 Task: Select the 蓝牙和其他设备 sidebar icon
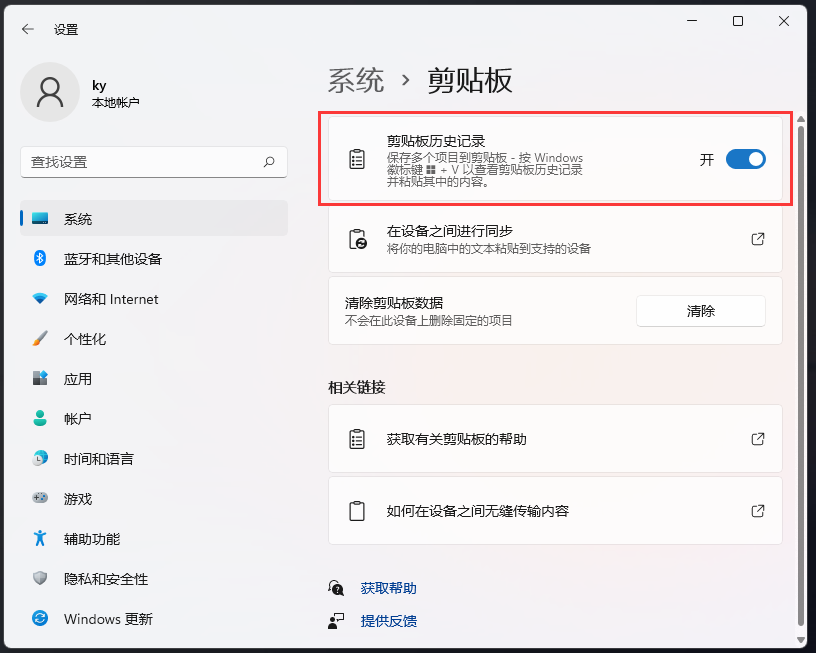pos(39,259)
